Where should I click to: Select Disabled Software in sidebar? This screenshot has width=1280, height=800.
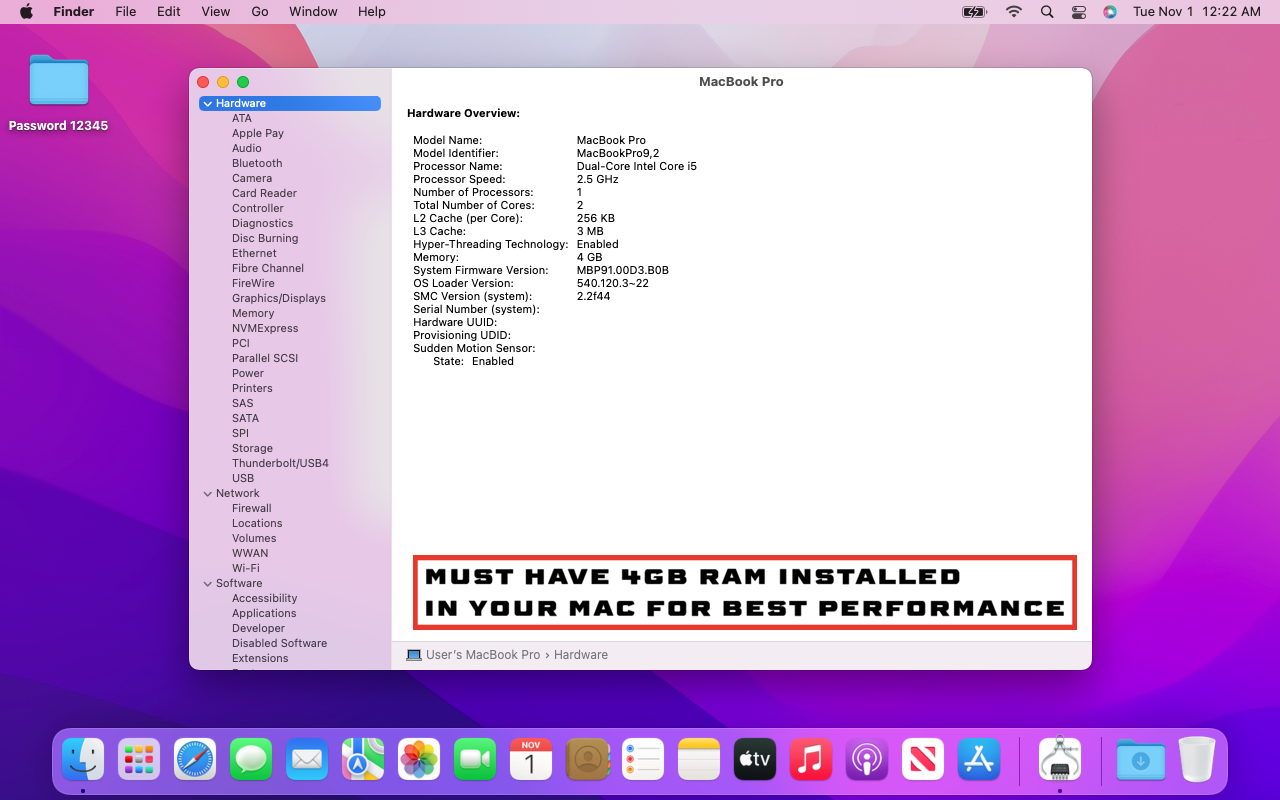coord(279,643)
